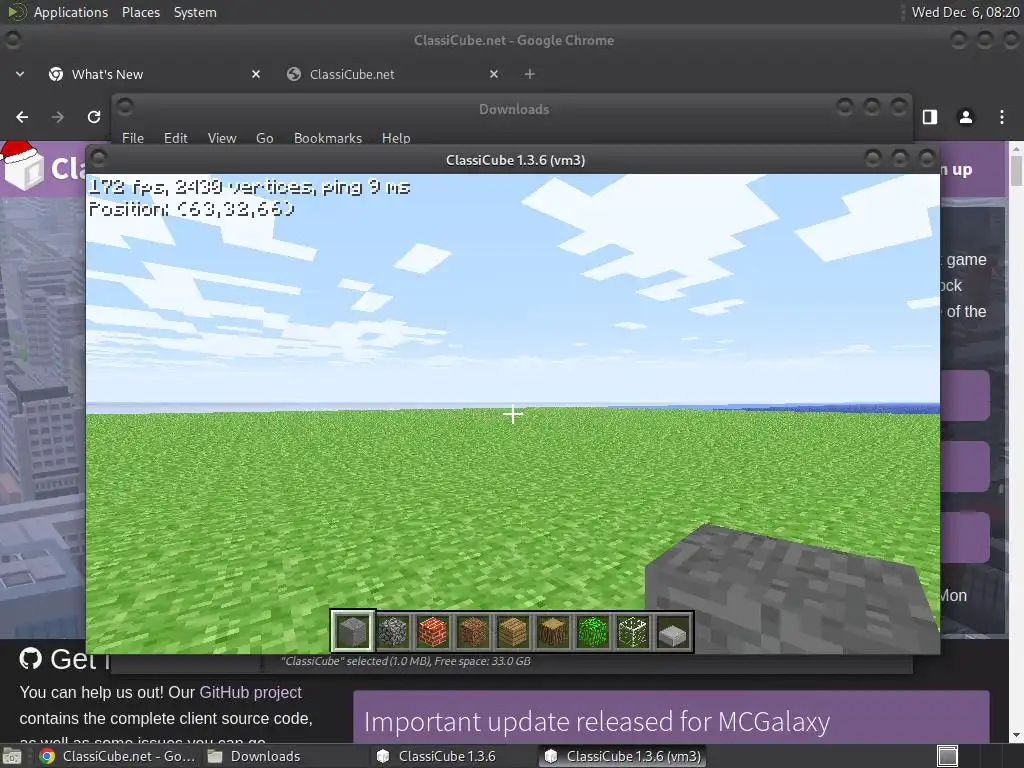Click crosshair at center of game view
Screen dimensions: 1024x768
[513, 414]
